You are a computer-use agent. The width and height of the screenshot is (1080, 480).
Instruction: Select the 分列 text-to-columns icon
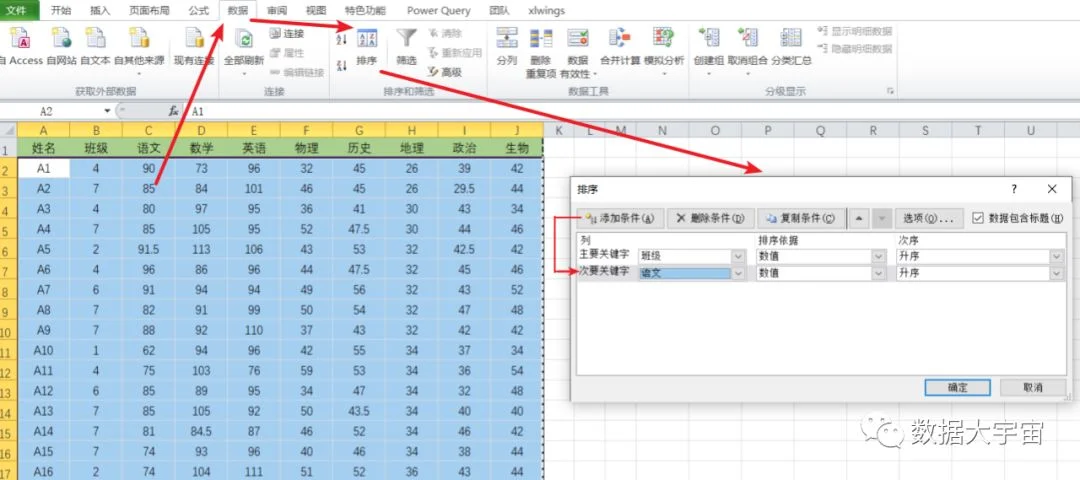pyautogui.click(x=507, y=38)
